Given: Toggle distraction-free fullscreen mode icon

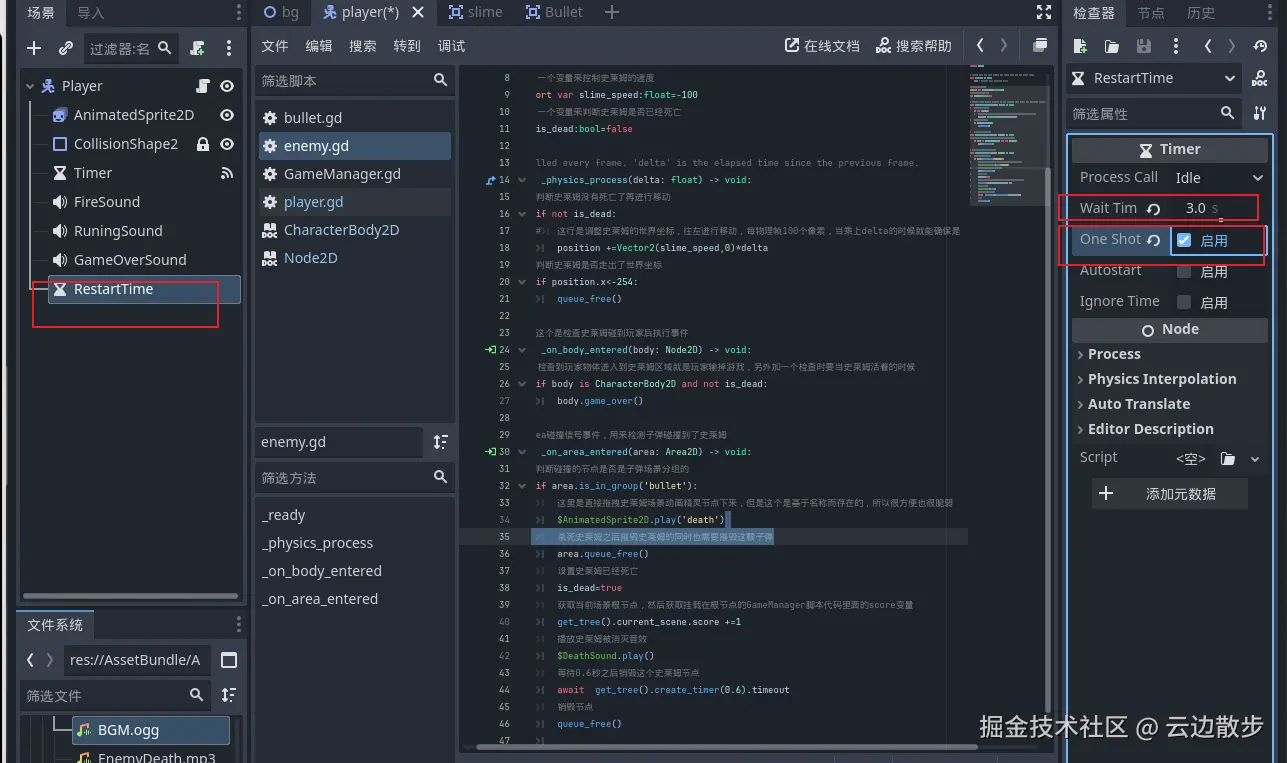Looking at the screenshot, I should pyautogui.click(x=1044, y=12).
